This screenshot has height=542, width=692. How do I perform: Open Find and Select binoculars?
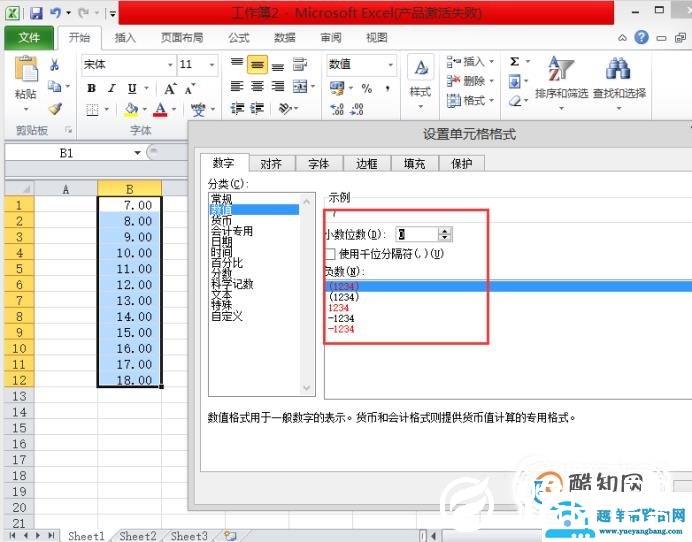(619, 82)
